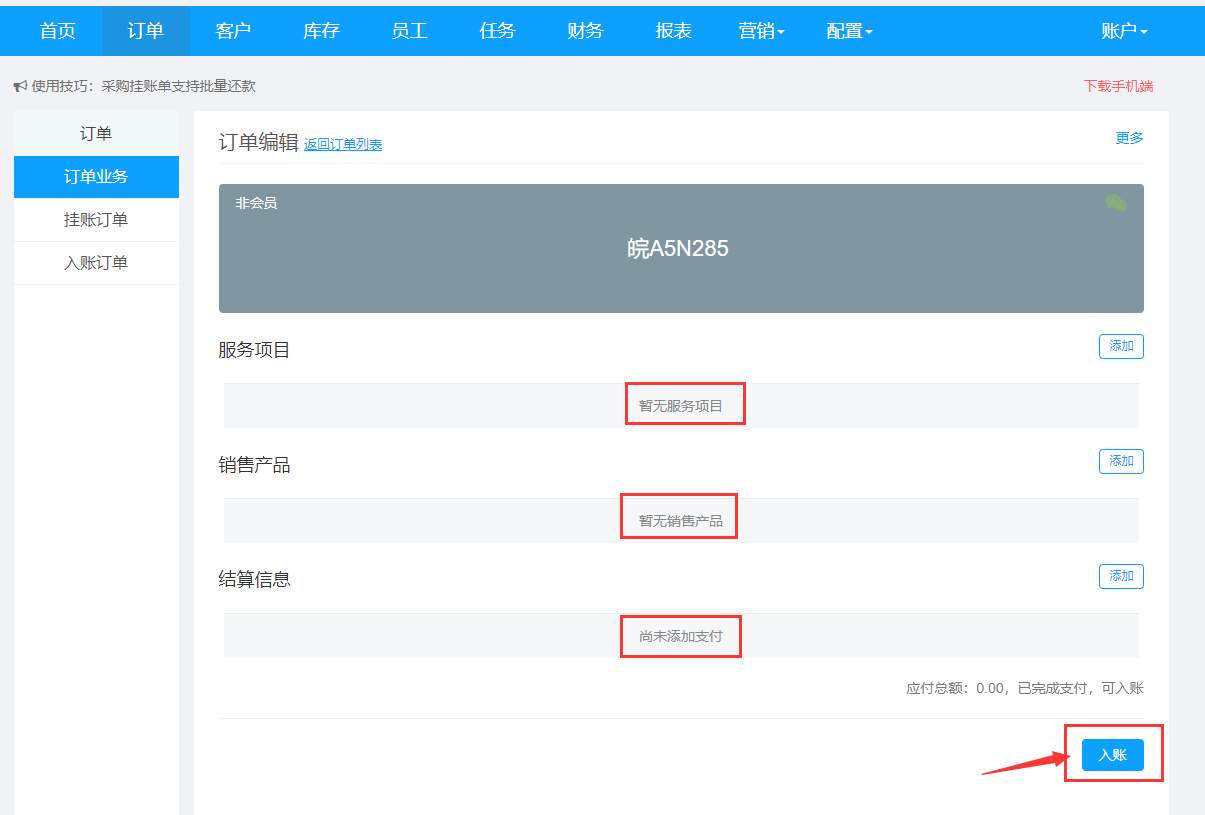Open the 库存 inventory menu

[x=321, y=31]
